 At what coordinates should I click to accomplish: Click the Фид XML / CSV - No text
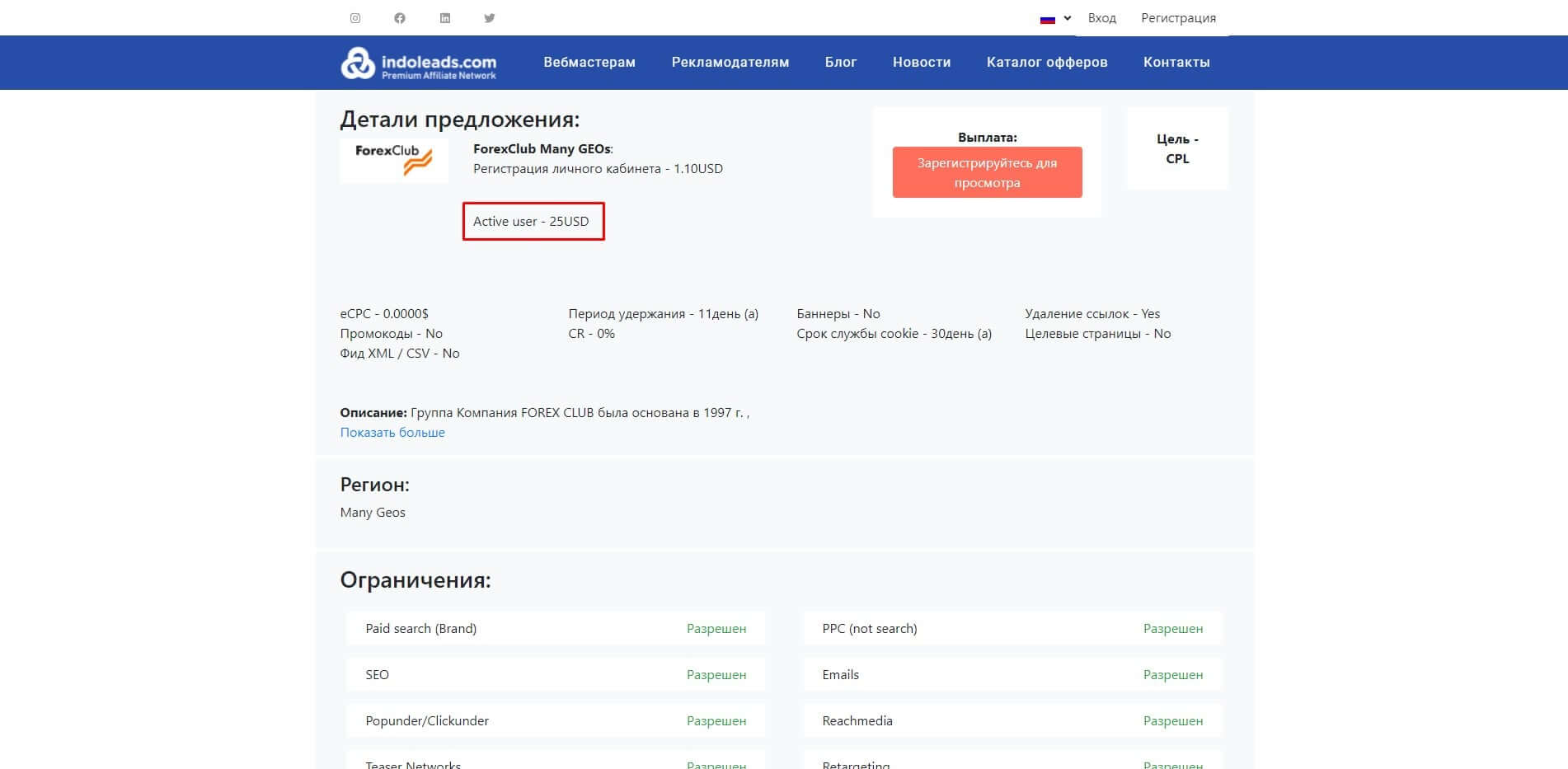(x=400, y=354)
